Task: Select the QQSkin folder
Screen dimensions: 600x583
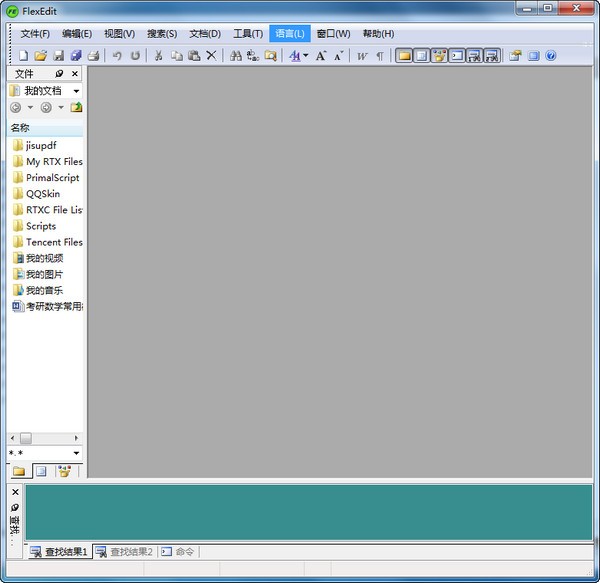Action: (x=36, y=194)
